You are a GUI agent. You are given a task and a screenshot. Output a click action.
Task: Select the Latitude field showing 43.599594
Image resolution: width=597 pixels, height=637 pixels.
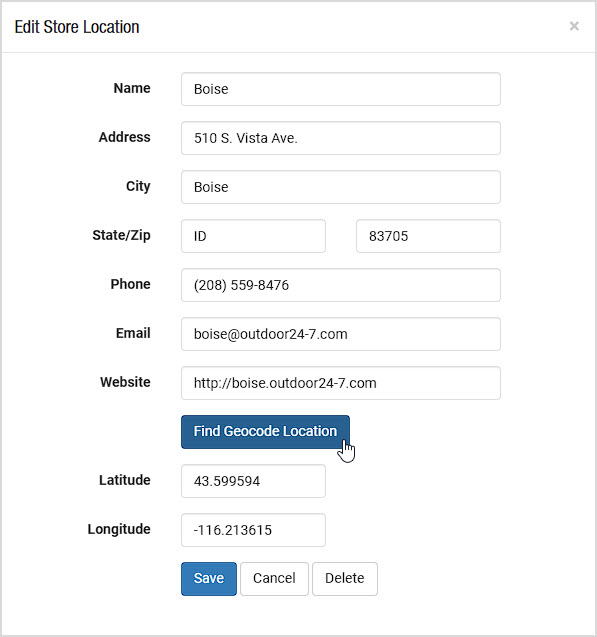tap(253, 481)
